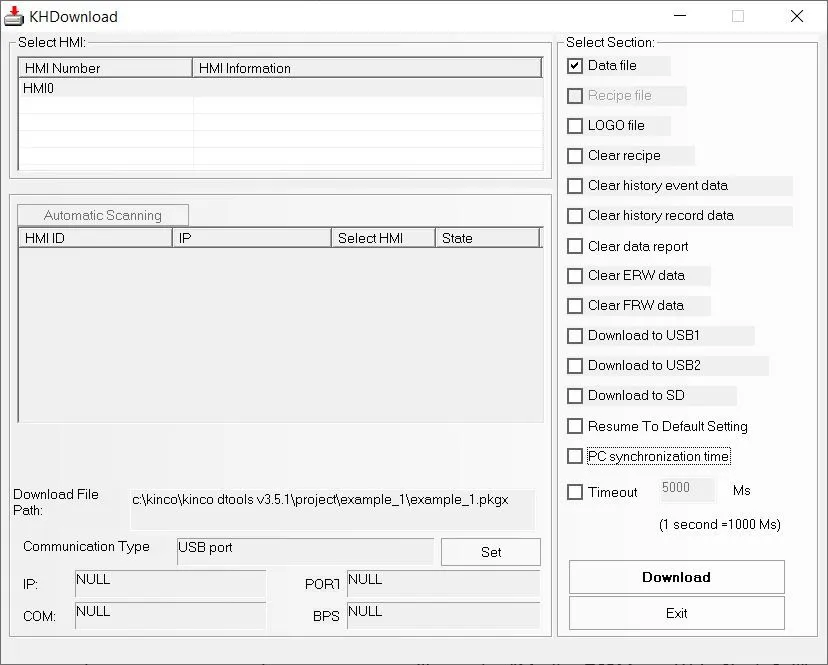Enable the Timeout checkbox
Viewport: 828px width, 665px height.
point(575,492)
